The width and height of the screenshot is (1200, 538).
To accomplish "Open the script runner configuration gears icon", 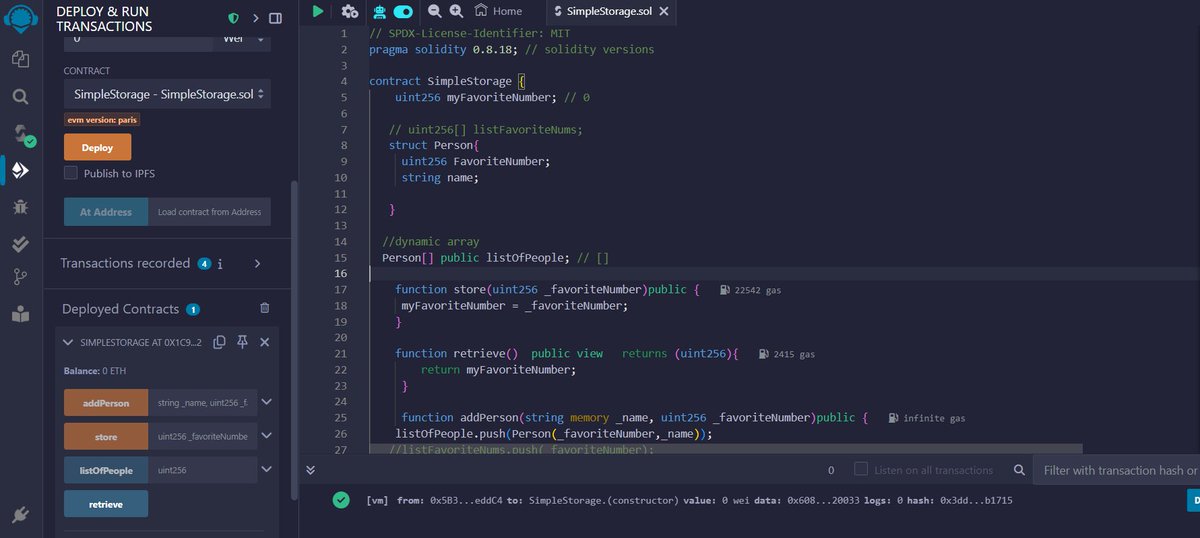I will point(349,11).
